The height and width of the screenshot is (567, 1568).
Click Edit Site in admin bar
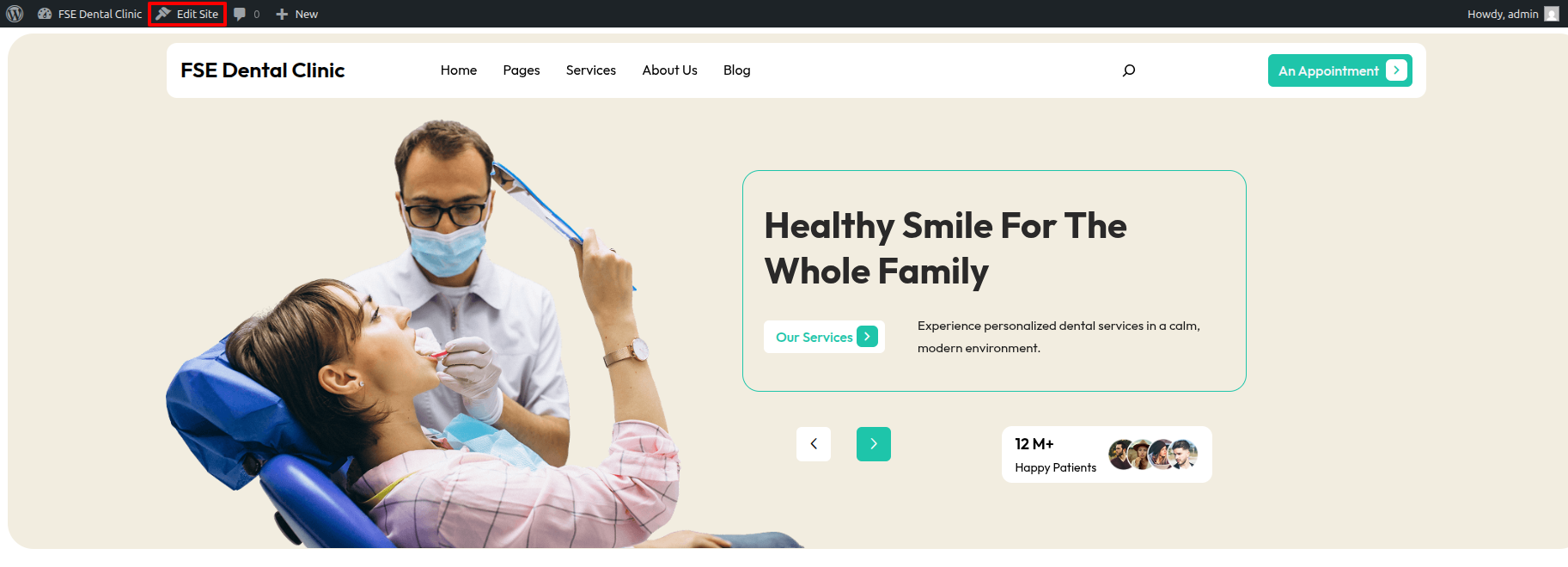point(187,14)
